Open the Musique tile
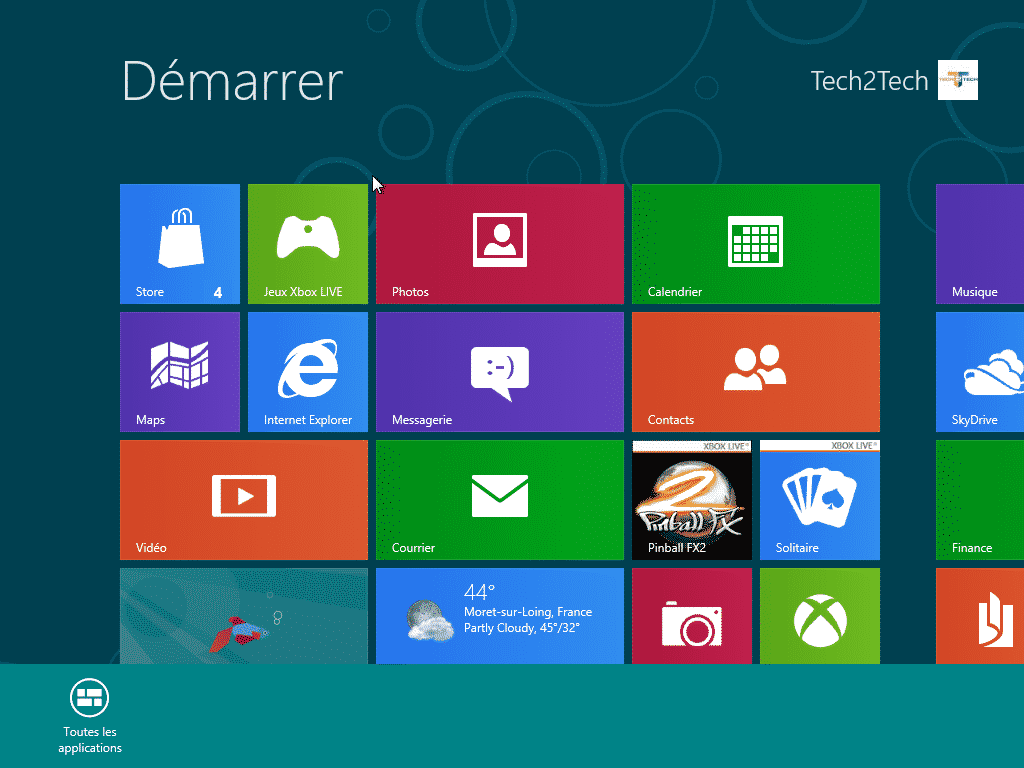Image resolution: width=1024 pixels, height=768 pixels. 980,244
